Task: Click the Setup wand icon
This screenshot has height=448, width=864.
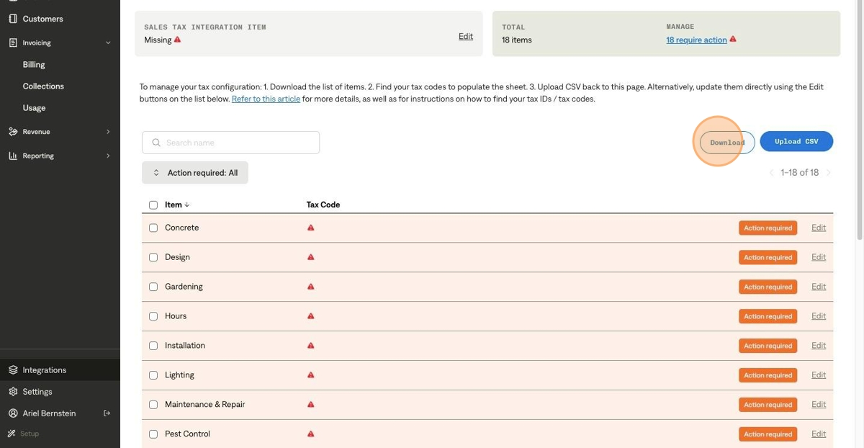Action: (13, 433)
